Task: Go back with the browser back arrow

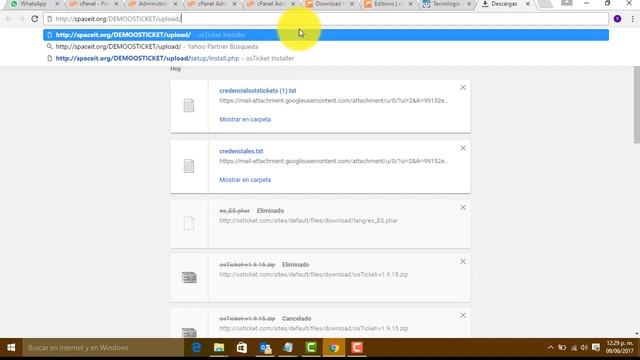Action: pos(9,19)
